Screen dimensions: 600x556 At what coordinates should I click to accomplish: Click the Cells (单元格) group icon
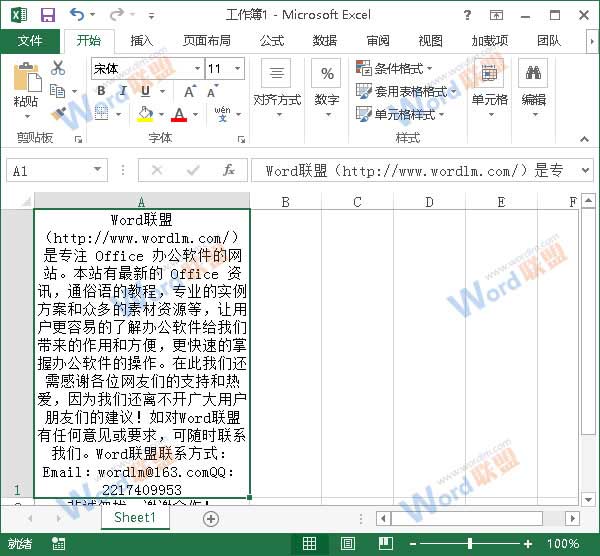[x=489, y=73]
